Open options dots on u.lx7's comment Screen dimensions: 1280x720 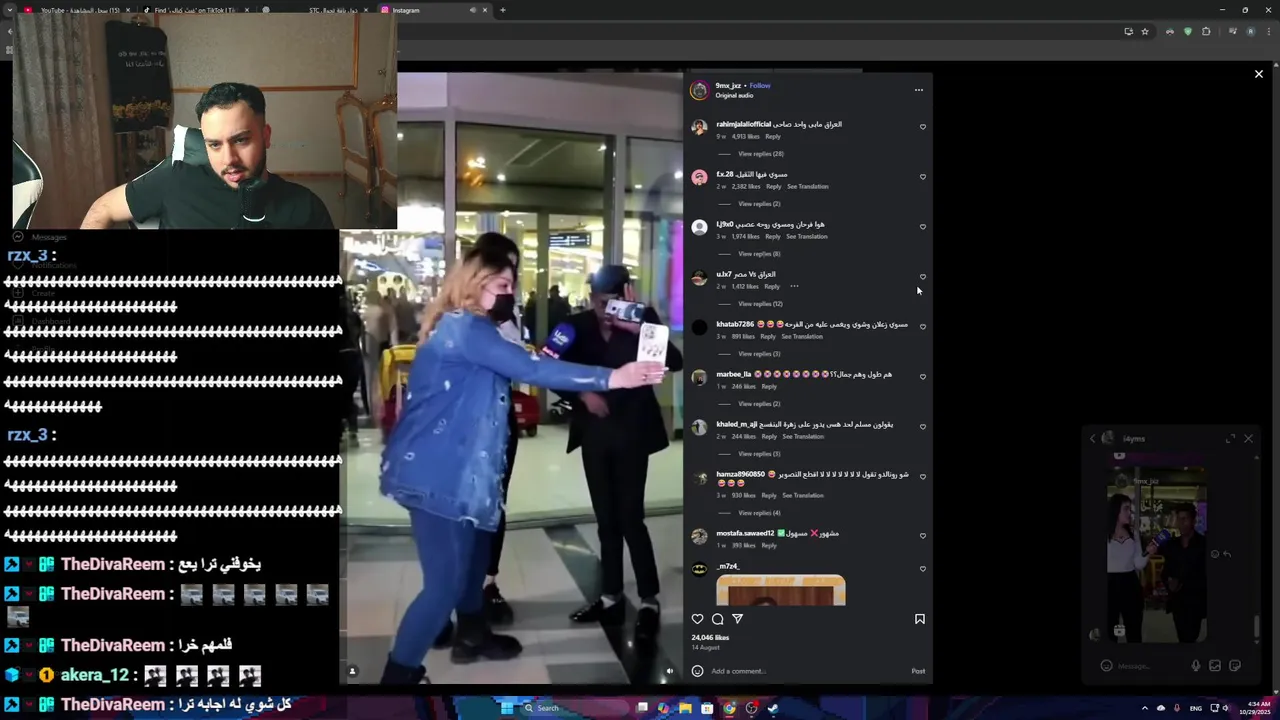[x=794, y=287]
